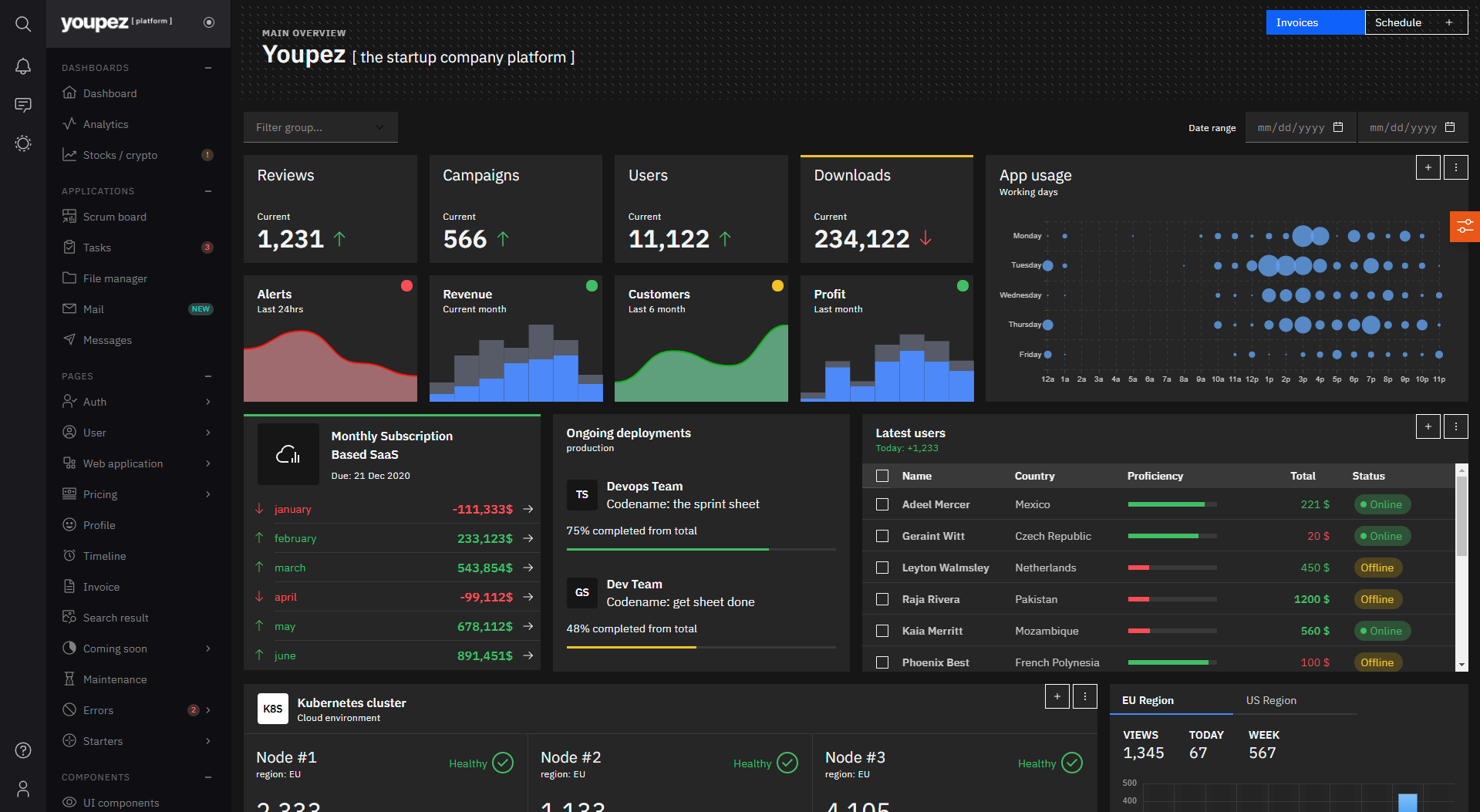Click the Latest users table scrollbar down arrow

[1461, 665]
